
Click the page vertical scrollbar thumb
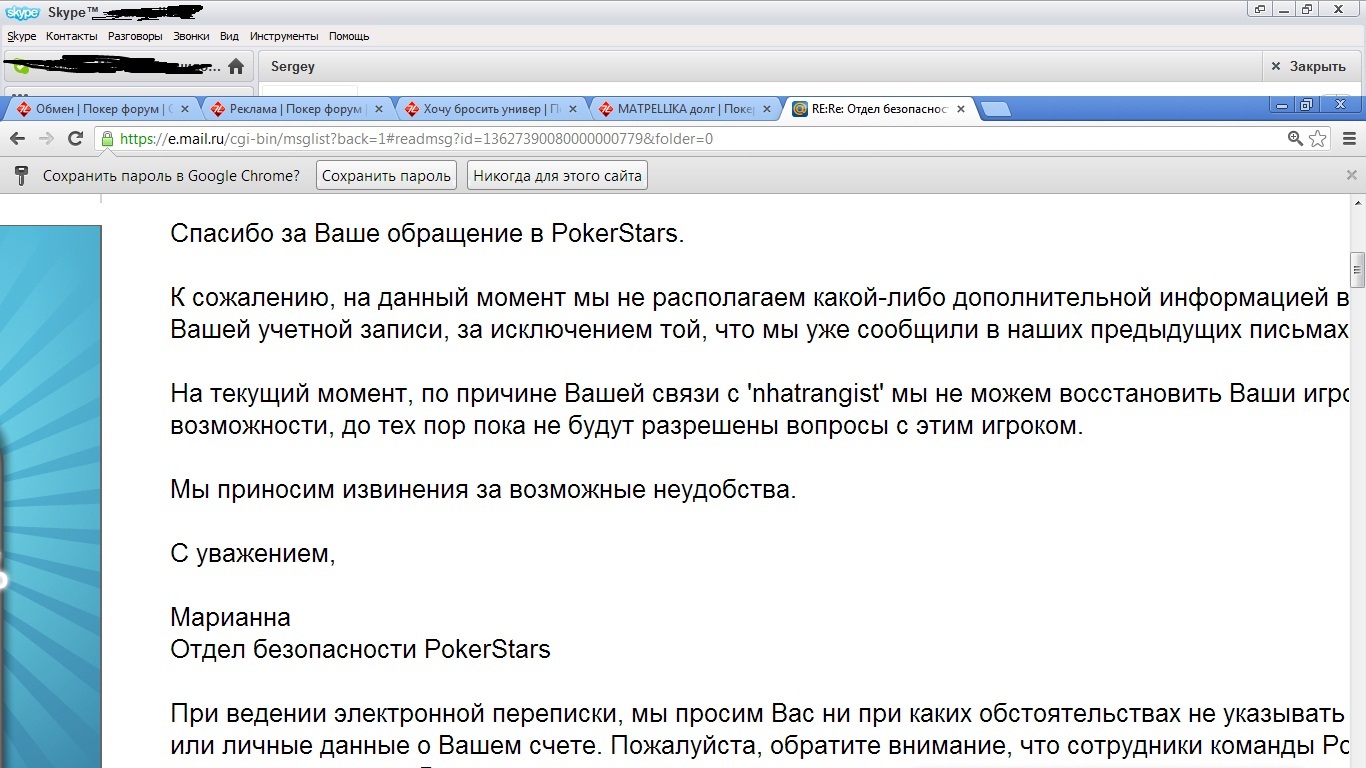(1357, 268)
